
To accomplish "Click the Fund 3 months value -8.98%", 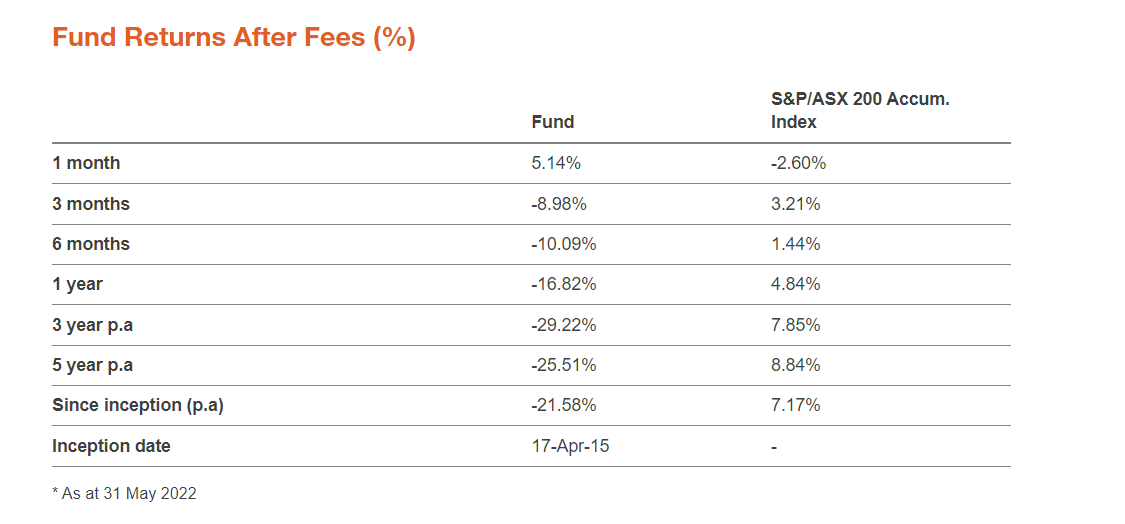I will pyautogui.click(x=560, y=205).
